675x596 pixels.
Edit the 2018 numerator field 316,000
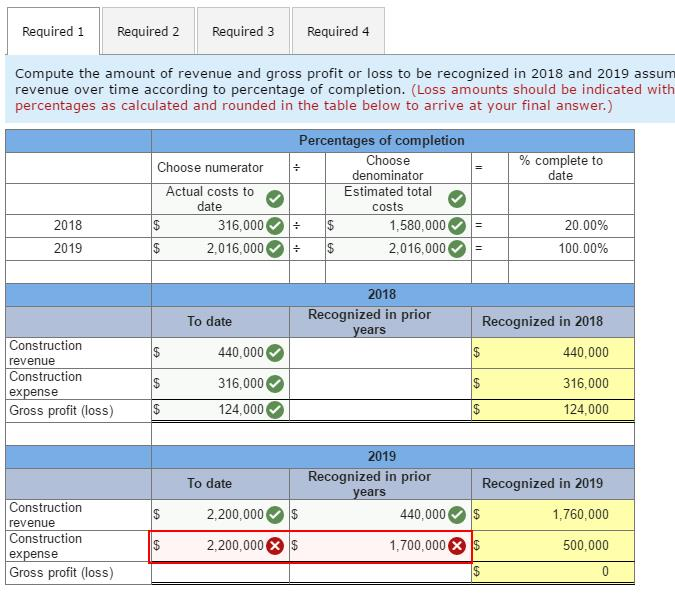tap(220, 226)
